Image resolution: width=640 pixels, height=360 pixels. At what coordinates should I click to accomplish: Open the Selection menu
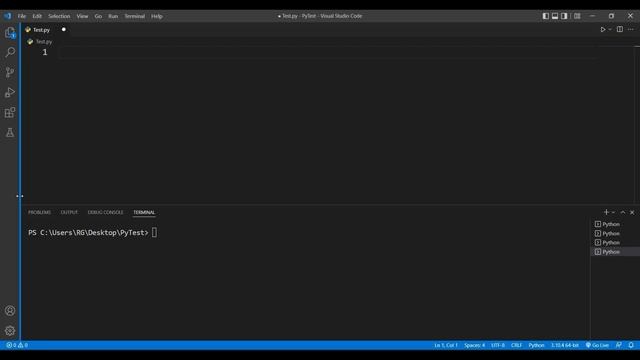coord(59,16)
